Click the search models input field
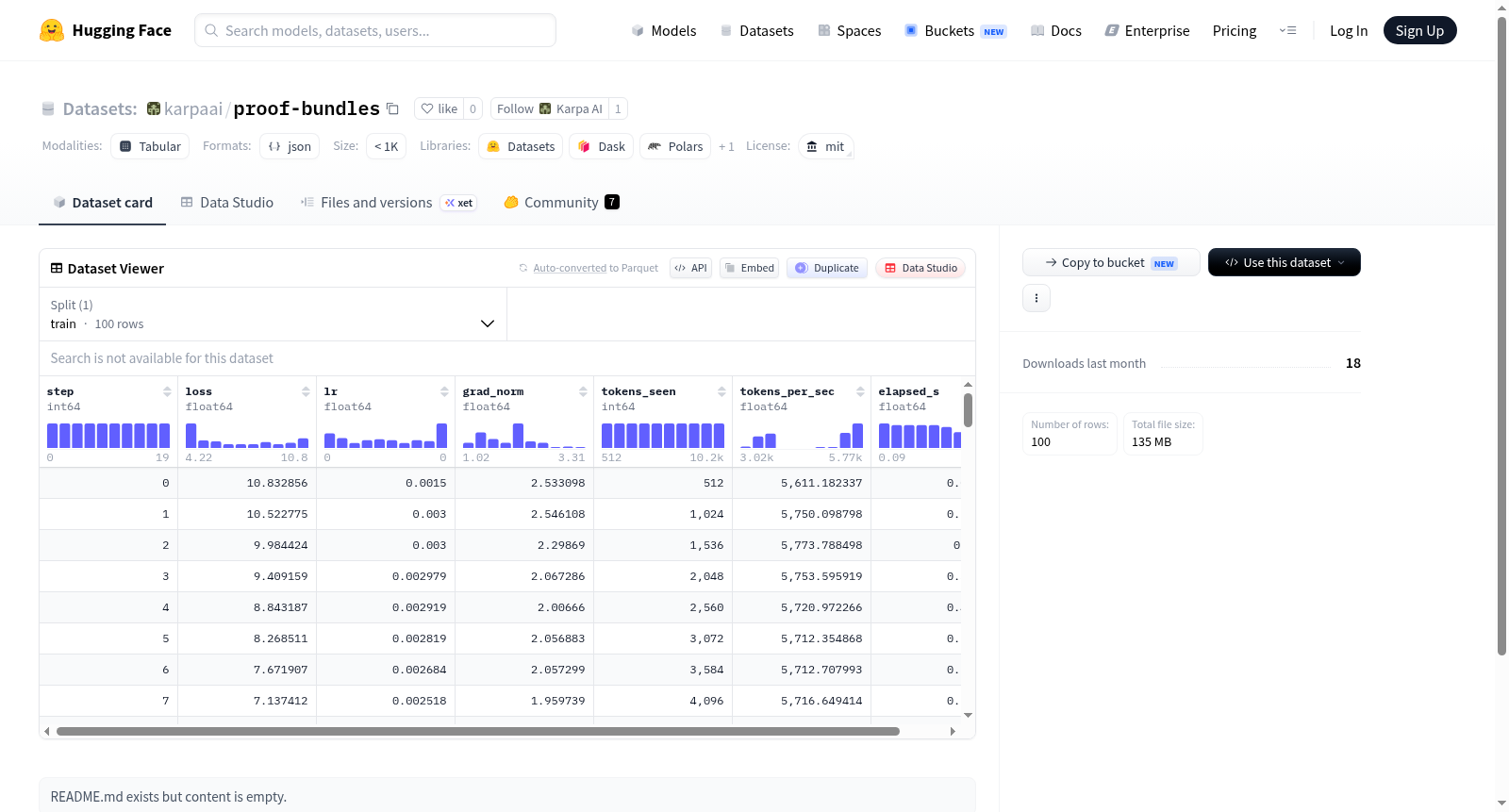This screenshot has height=812, width=1509. point(375,30)
